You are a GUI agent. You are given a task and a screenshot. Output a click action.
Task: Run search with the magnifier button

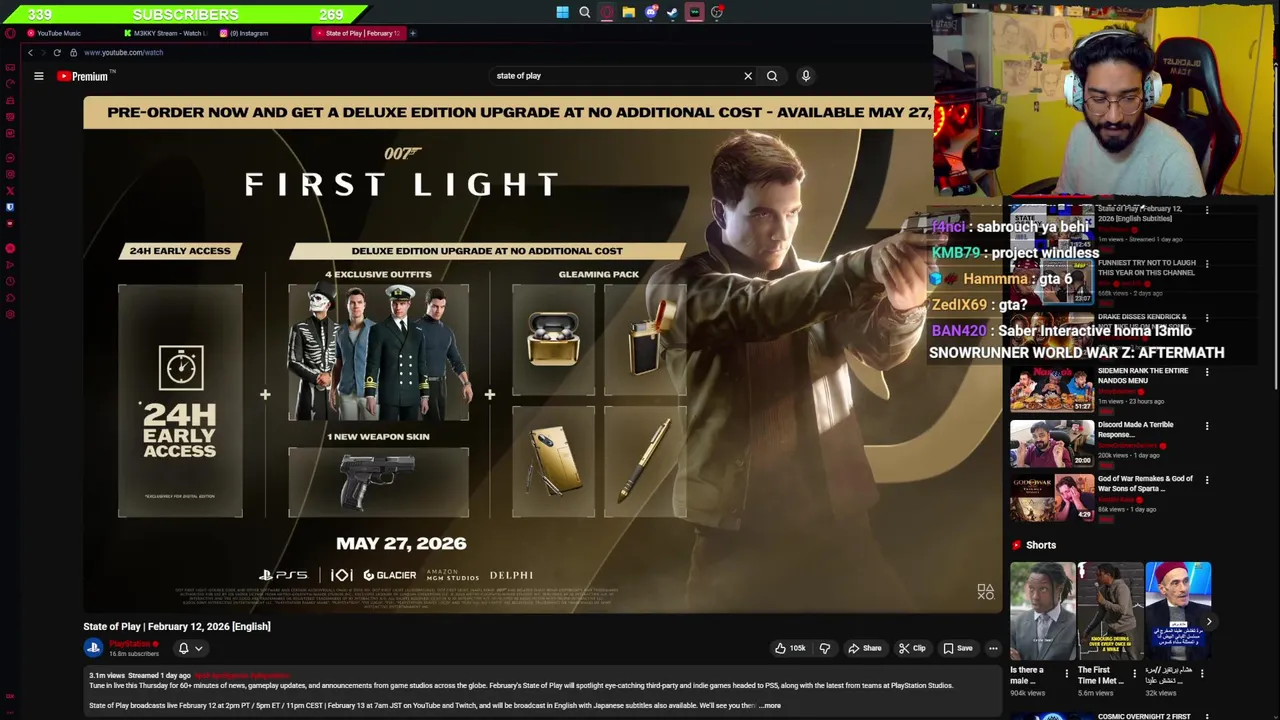coord(772,76)
